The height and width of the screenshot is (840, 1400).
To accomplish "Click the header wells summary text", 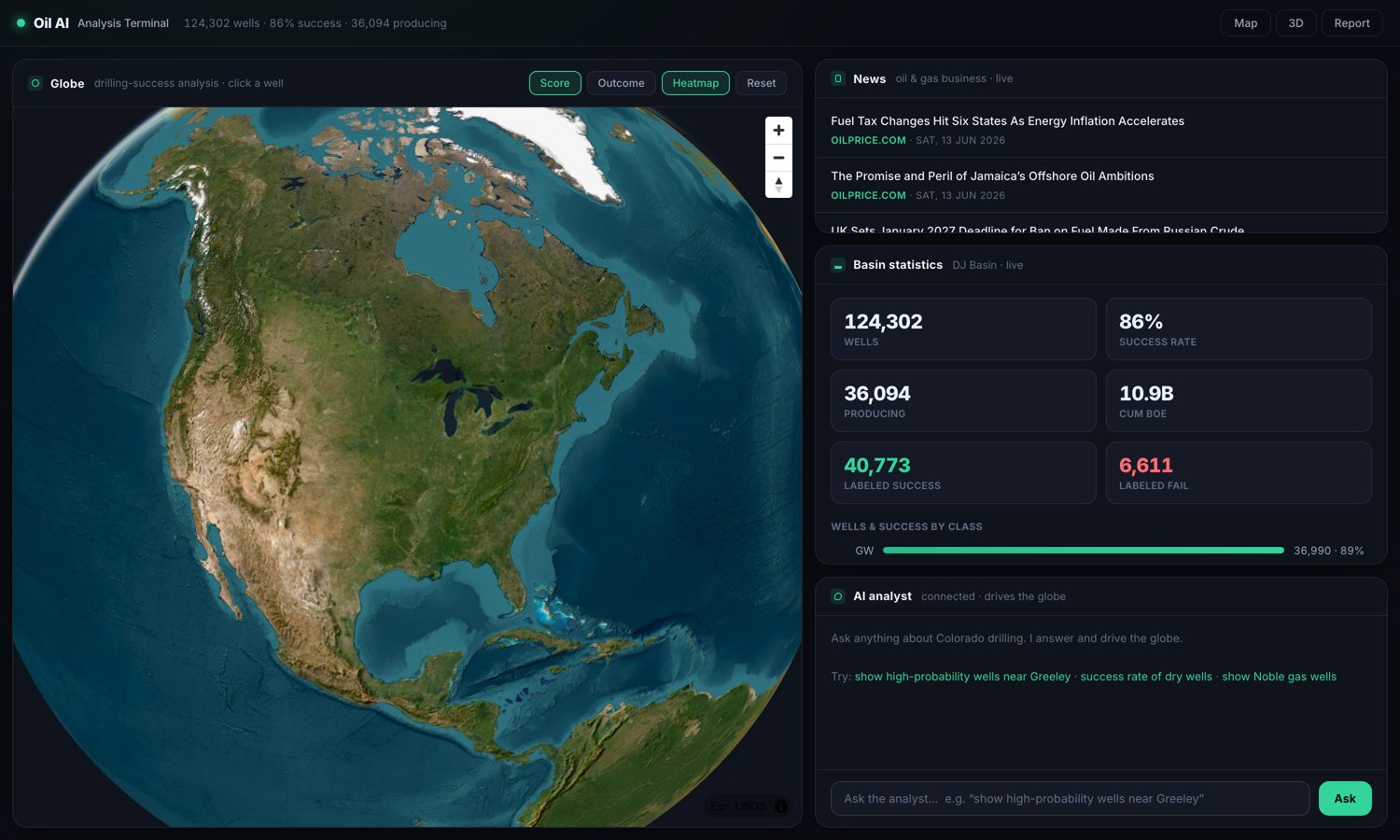I will coord(315,23).
